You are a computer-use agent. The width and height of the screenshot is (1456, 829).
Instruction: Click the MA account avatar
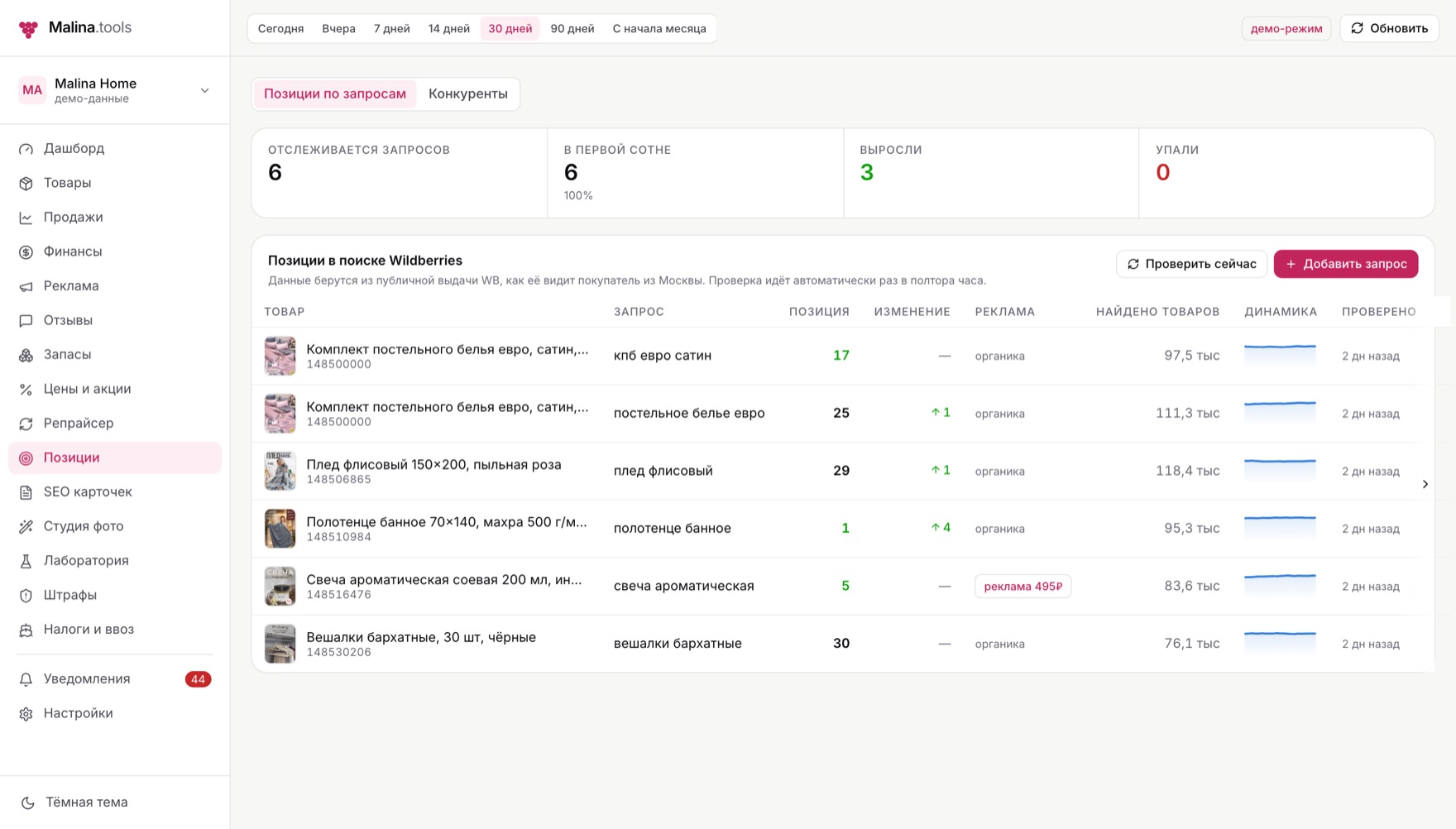(x=32, y=90)
